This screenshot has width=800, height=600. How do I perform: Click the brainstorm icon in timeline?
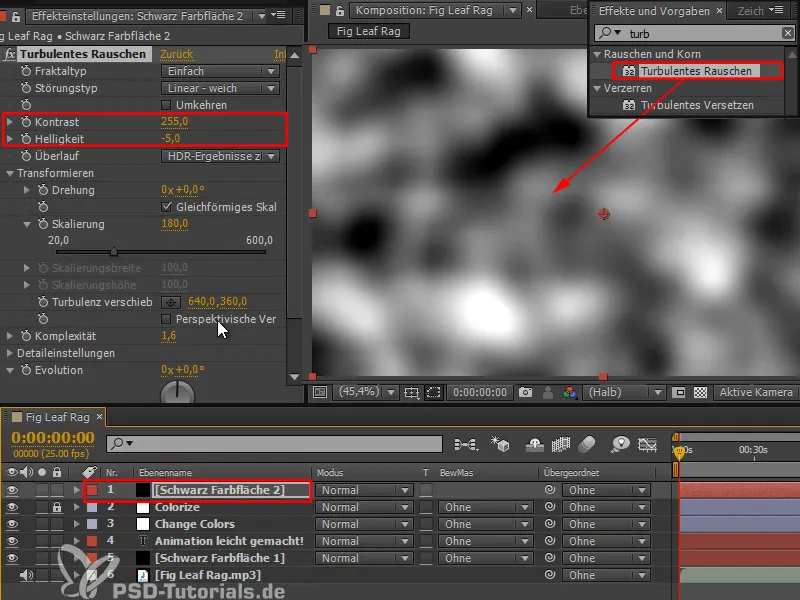click(620, 444)
